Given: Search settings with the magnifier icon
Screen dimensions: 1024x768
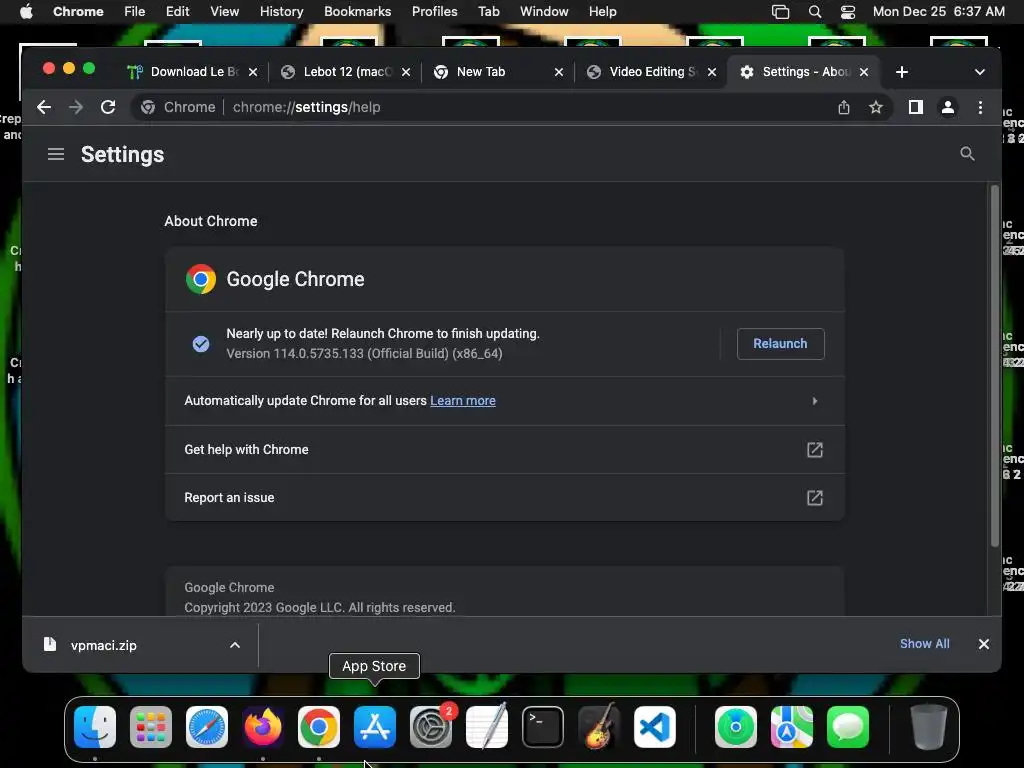Looking at the screenshot, I should [x=967, y=154].
